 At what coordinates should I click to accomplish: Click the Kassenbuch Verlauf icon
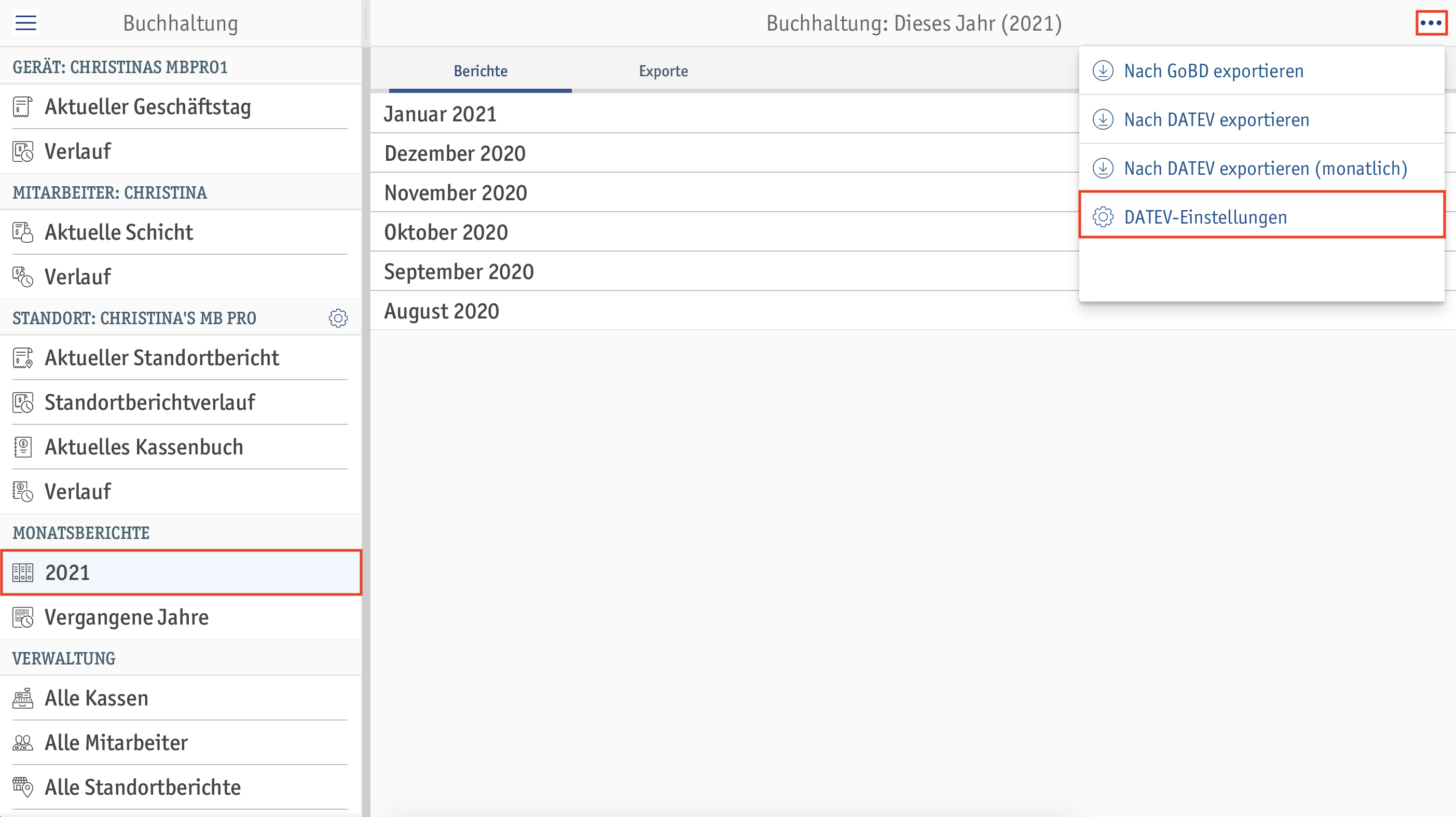23,492
